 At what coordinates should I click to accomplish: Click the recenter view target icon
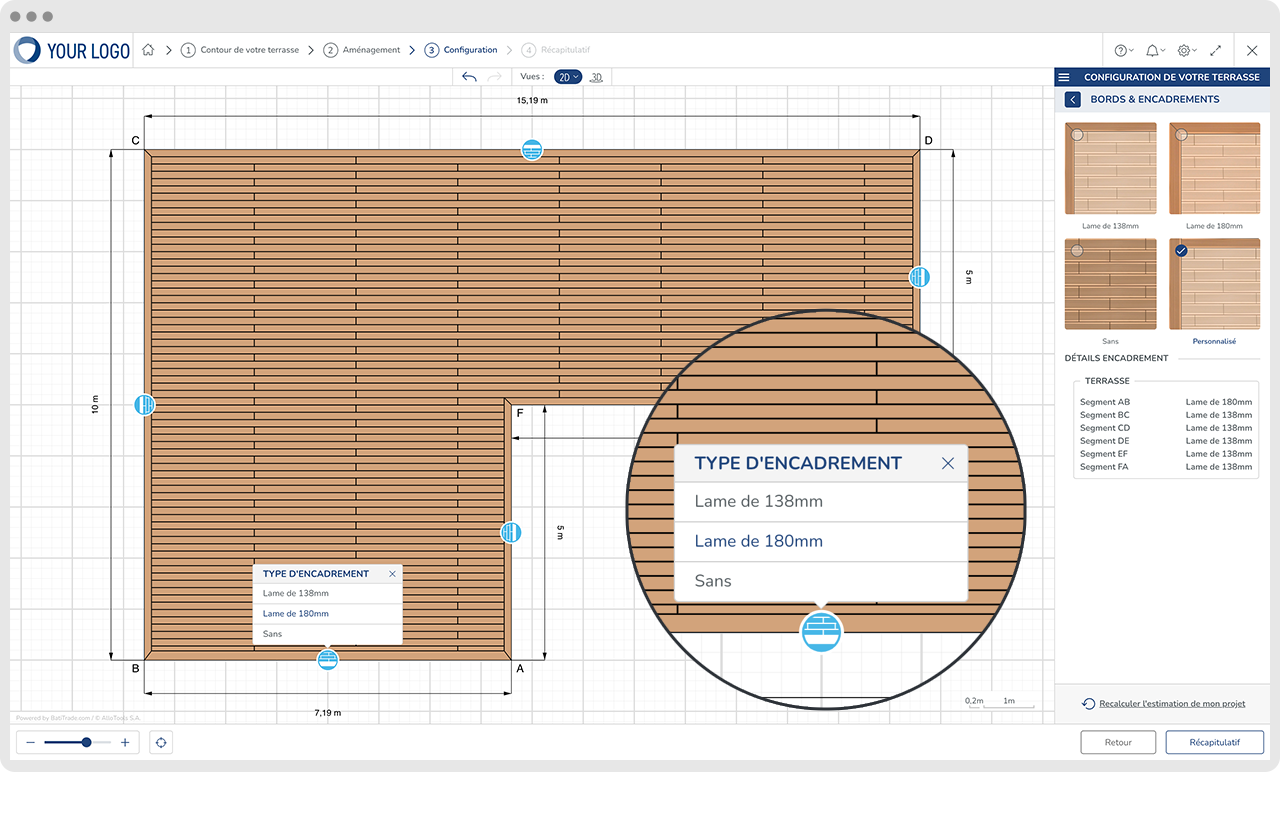(x=161, y=742)
